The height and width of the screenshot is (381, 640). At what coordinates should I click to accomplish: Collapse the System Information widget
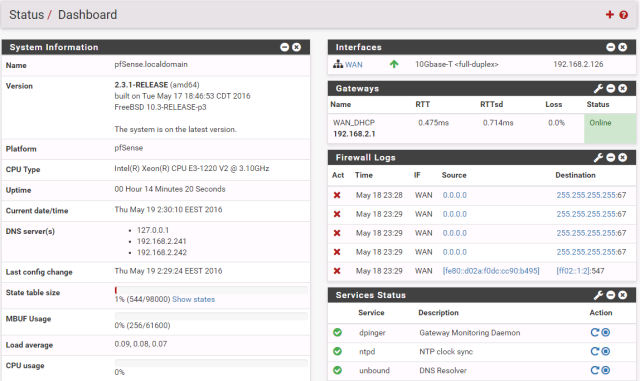coord(284,47)
